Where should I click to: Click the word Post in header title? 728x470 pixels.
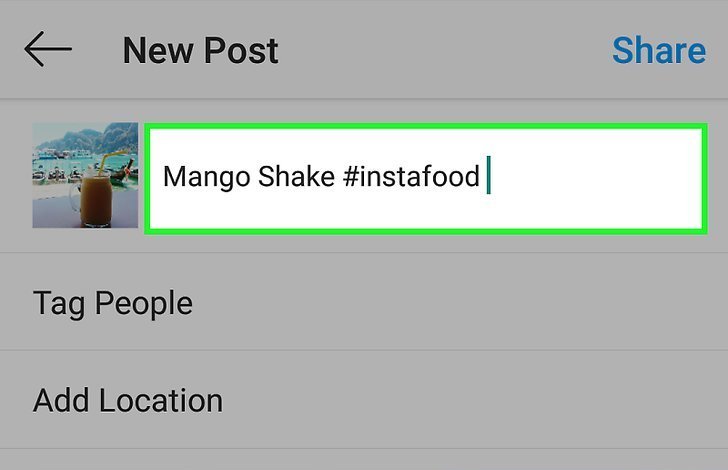tap(241, 50)
